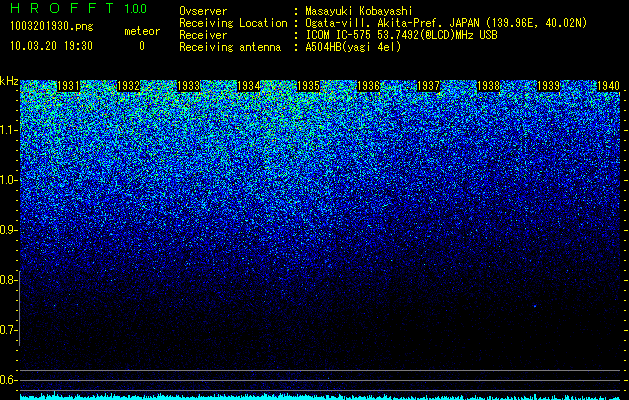Click the 1931 time marker
629x400 pixels.
click(68, 86)
